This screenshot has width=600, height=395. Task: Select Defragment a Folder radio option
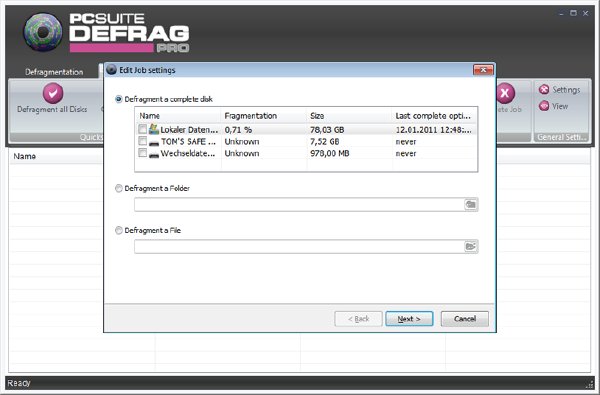(119, 188)
